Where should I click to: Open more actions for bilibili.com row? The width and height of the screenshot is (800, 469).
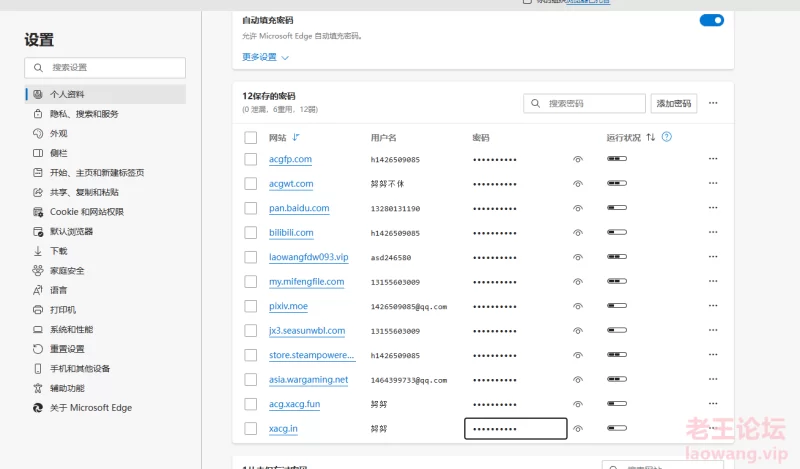(713, 232)
